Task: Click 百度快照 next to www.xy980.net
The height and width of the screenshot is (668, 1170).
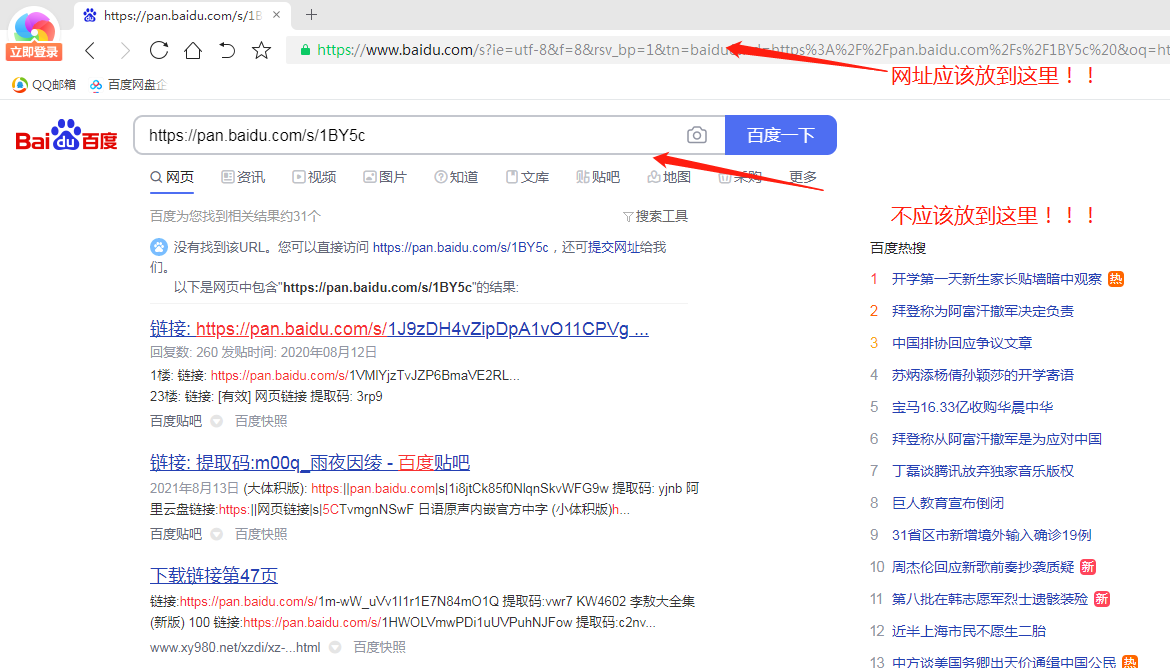Action: pos(379,647)
